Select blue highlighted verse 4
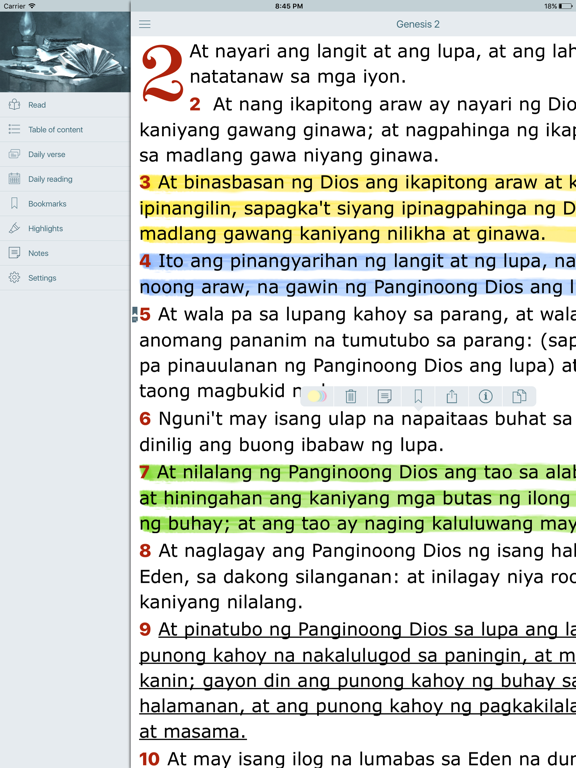Image resolution: width=576 pixels, height=768 pixels. click(x=358, y=273)
